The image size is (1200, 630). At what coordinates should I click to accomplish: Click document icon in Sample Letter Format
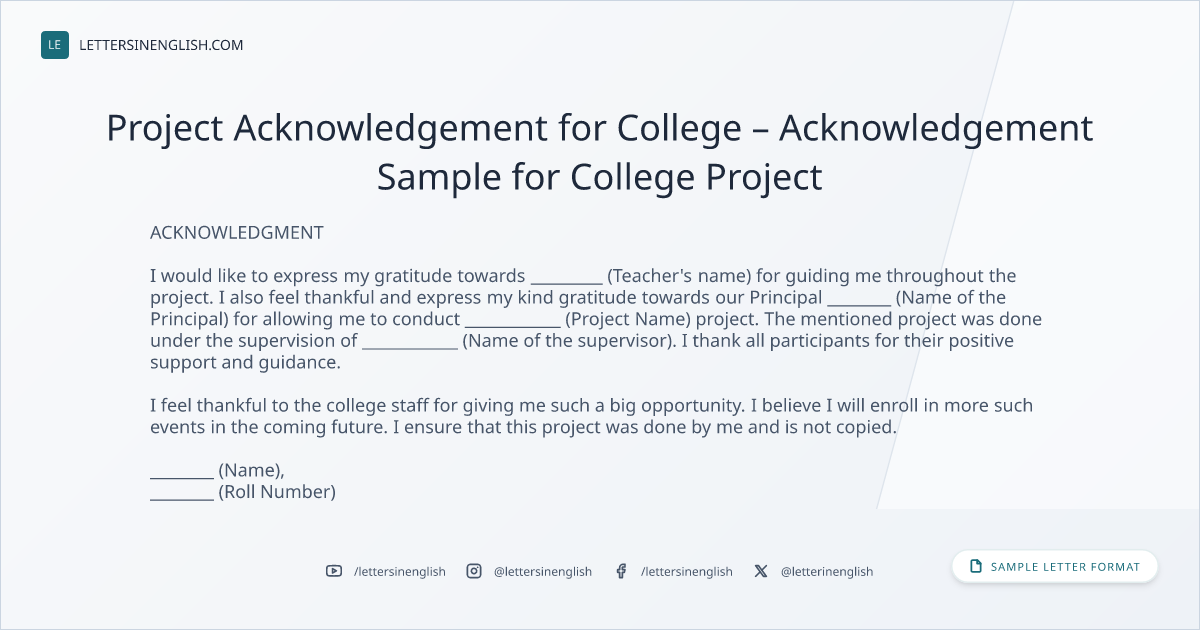(976, 567)
